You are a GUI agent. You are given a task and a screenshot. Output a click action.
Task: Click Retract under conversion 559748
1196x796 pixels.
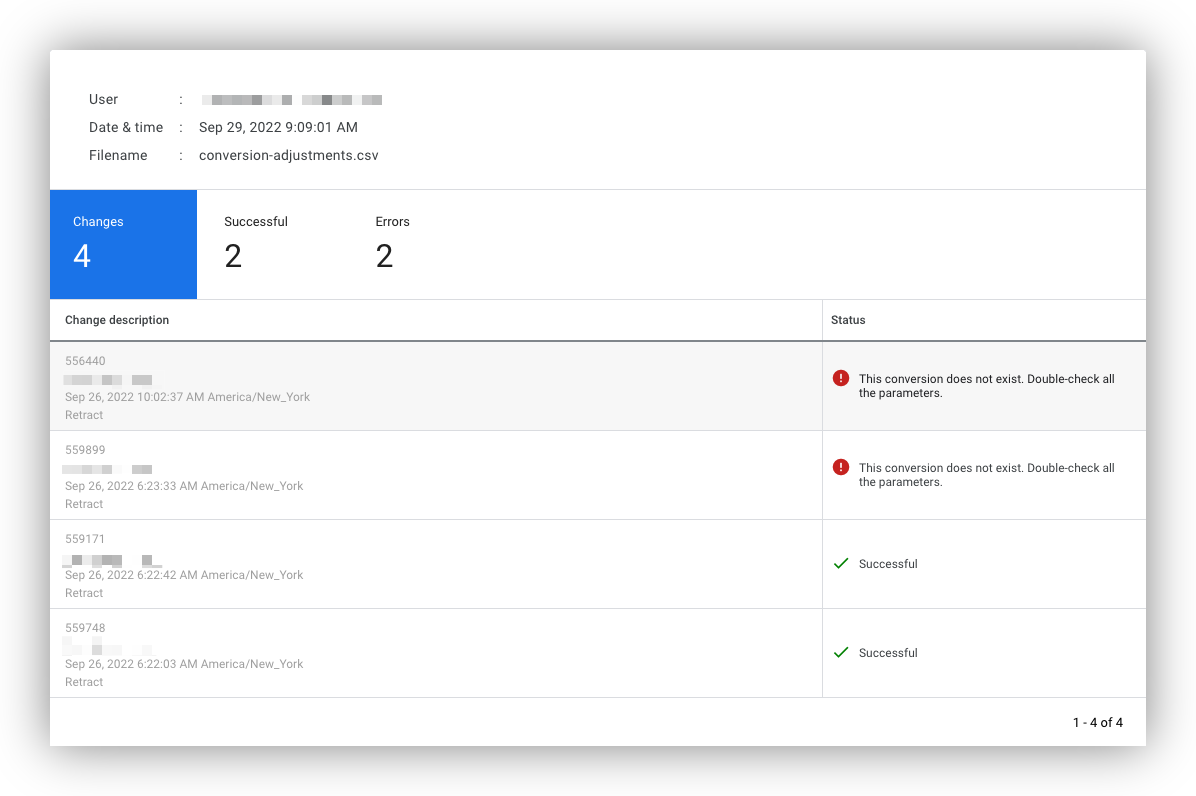(x=84, y=682)
